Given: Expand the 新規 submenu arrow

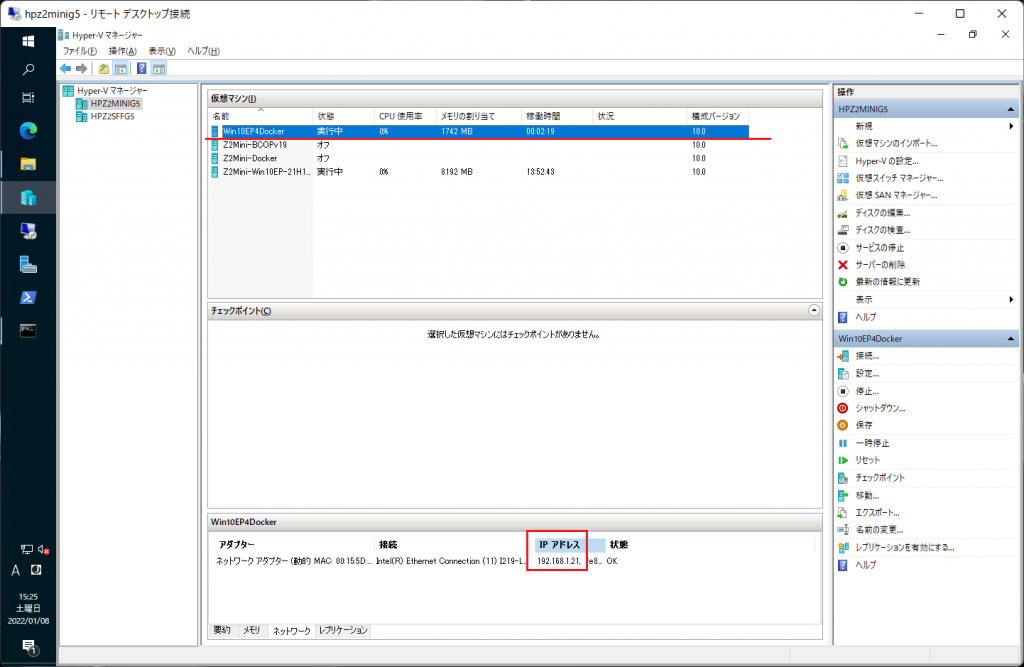Looking at the screenshot, I should coord(1011,126).
